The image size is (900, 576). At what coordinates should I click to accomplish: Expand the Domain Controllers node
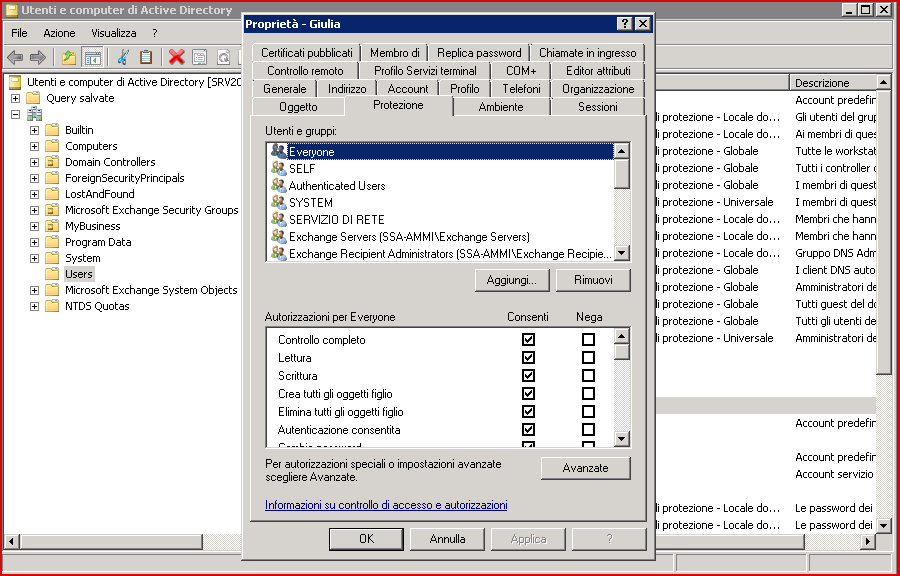tap(34, 162)
